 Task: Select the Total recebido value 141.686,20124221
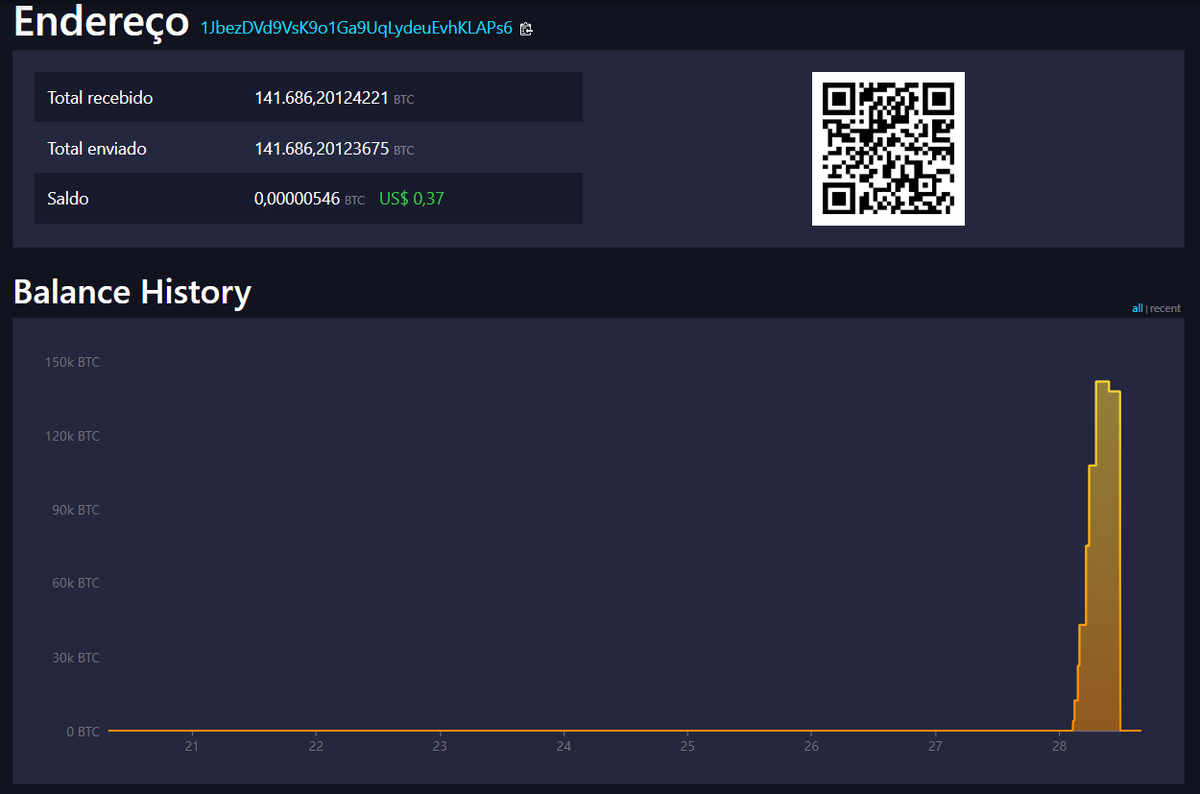(320, 98)
